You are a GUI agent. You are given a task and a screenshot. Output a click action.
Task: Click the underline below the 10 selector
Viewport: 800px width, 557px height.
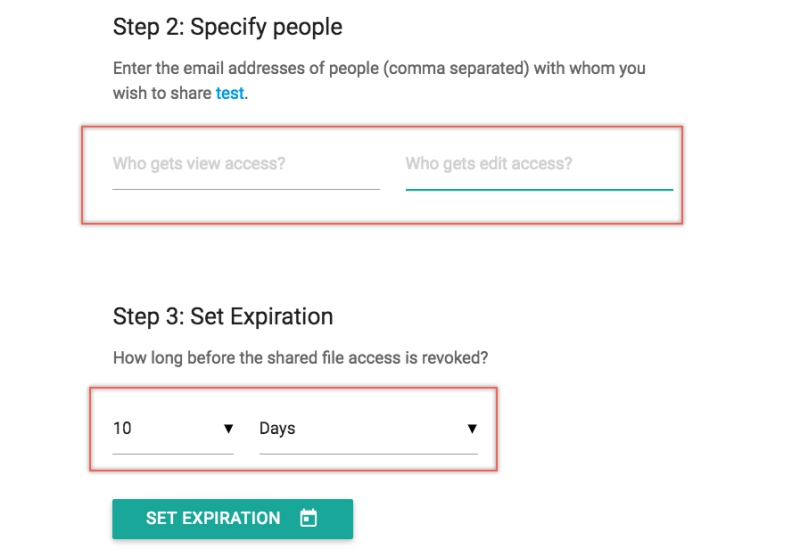pyautogui.click(x=172, y=453)
